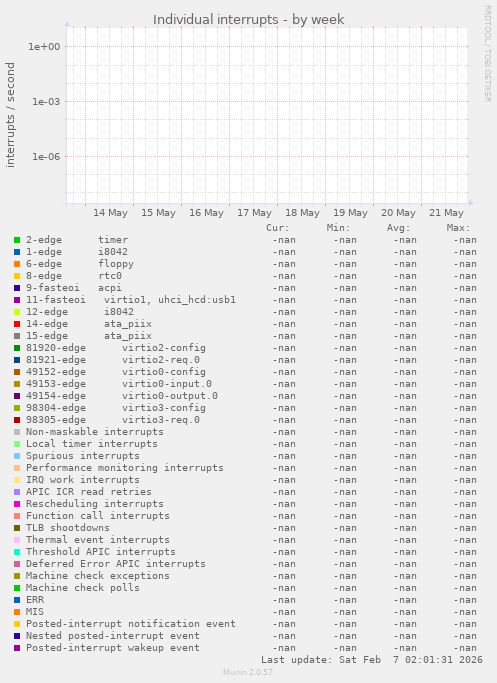Screen dimensions: 497x683
Task: Click the 1e-03 y-axis tick label
Action: tap(46, 101)
